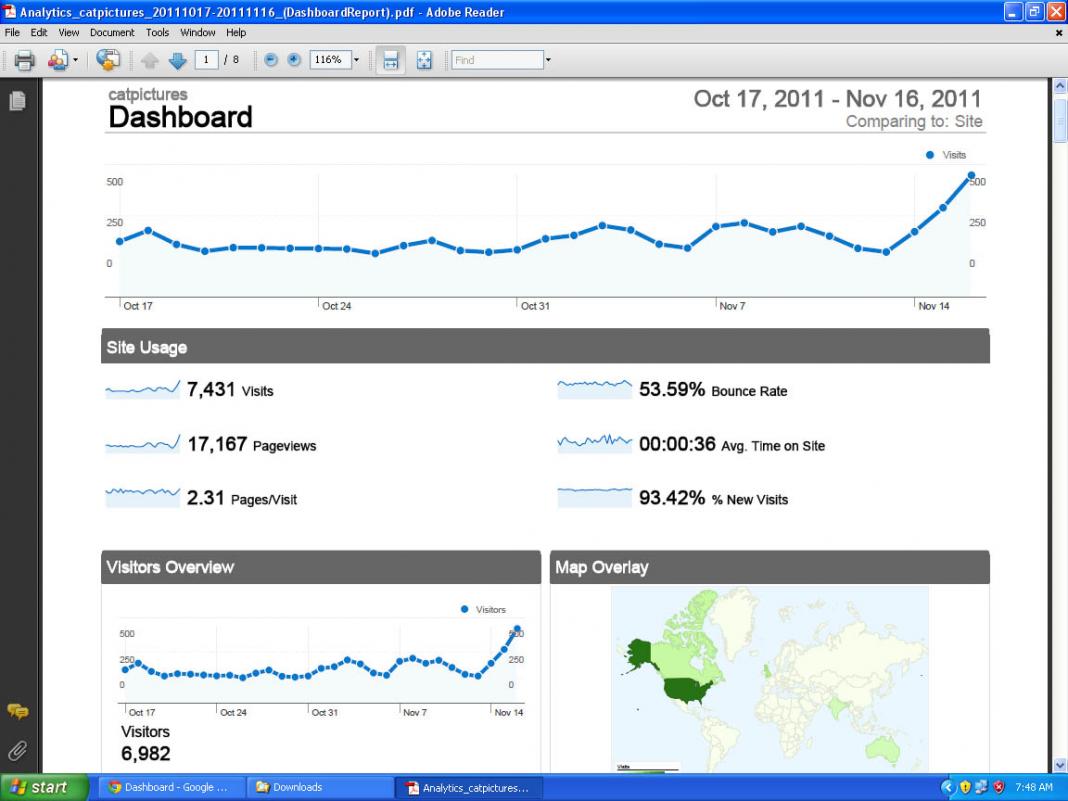Click the world map overlay image
Viewport: 1068px width, 801px height.
click(x=770, y=679)
